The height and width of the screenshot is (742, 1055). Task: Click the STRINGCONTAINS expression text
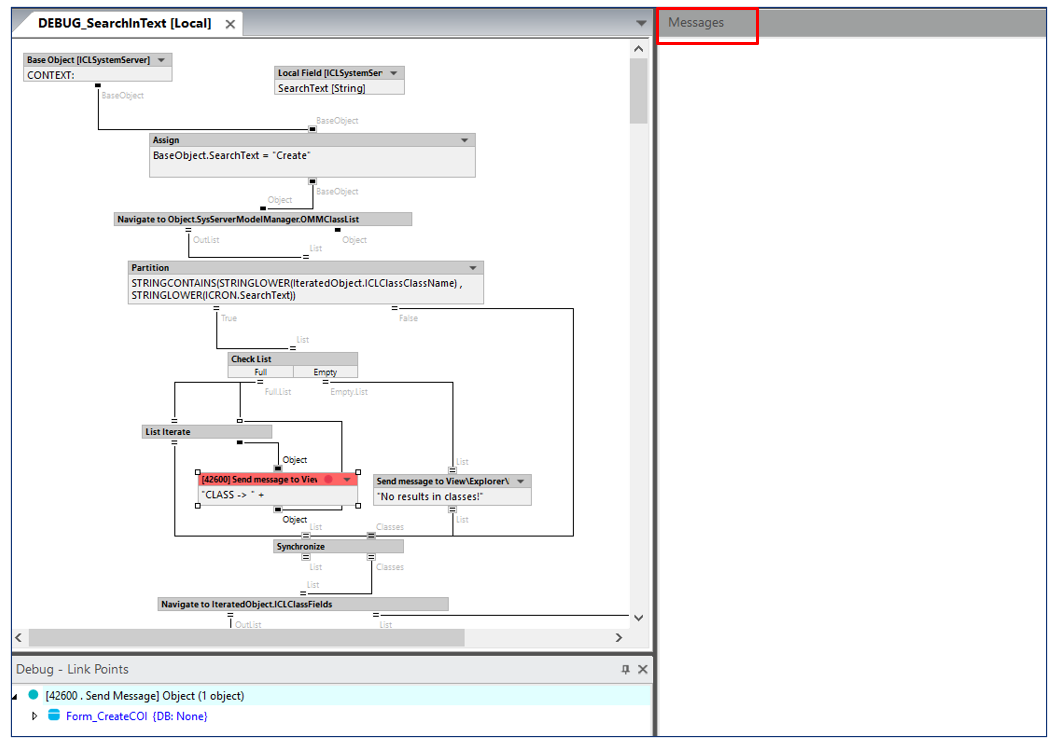click(x=297, y=289)
